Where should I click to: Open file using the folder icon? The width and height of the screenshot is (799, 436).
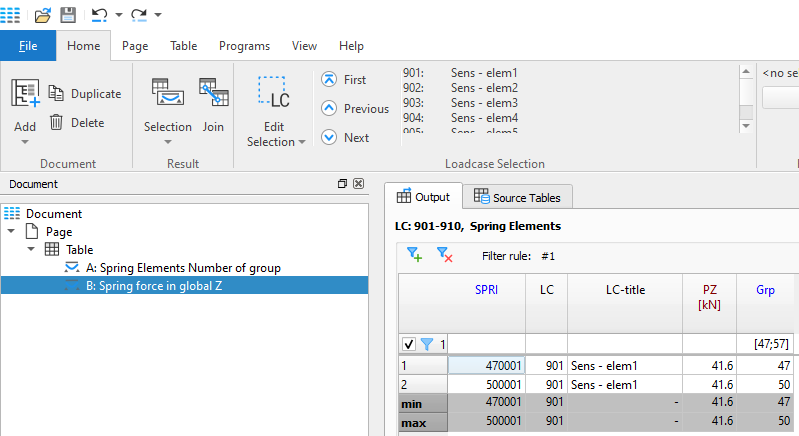click(x=43, y=15)
